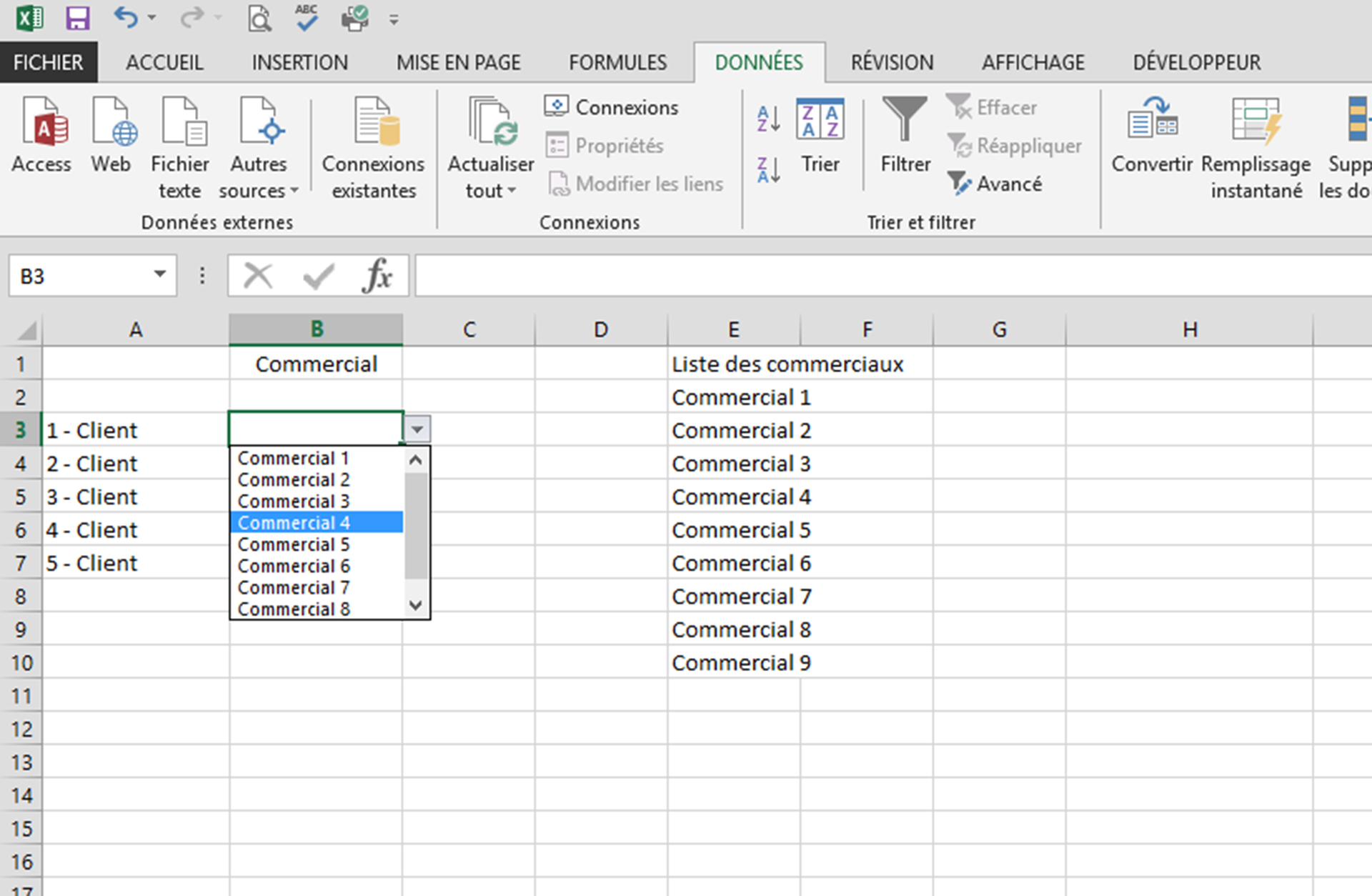
Task: Sort ascending A to Z
Action: (769, 119)
